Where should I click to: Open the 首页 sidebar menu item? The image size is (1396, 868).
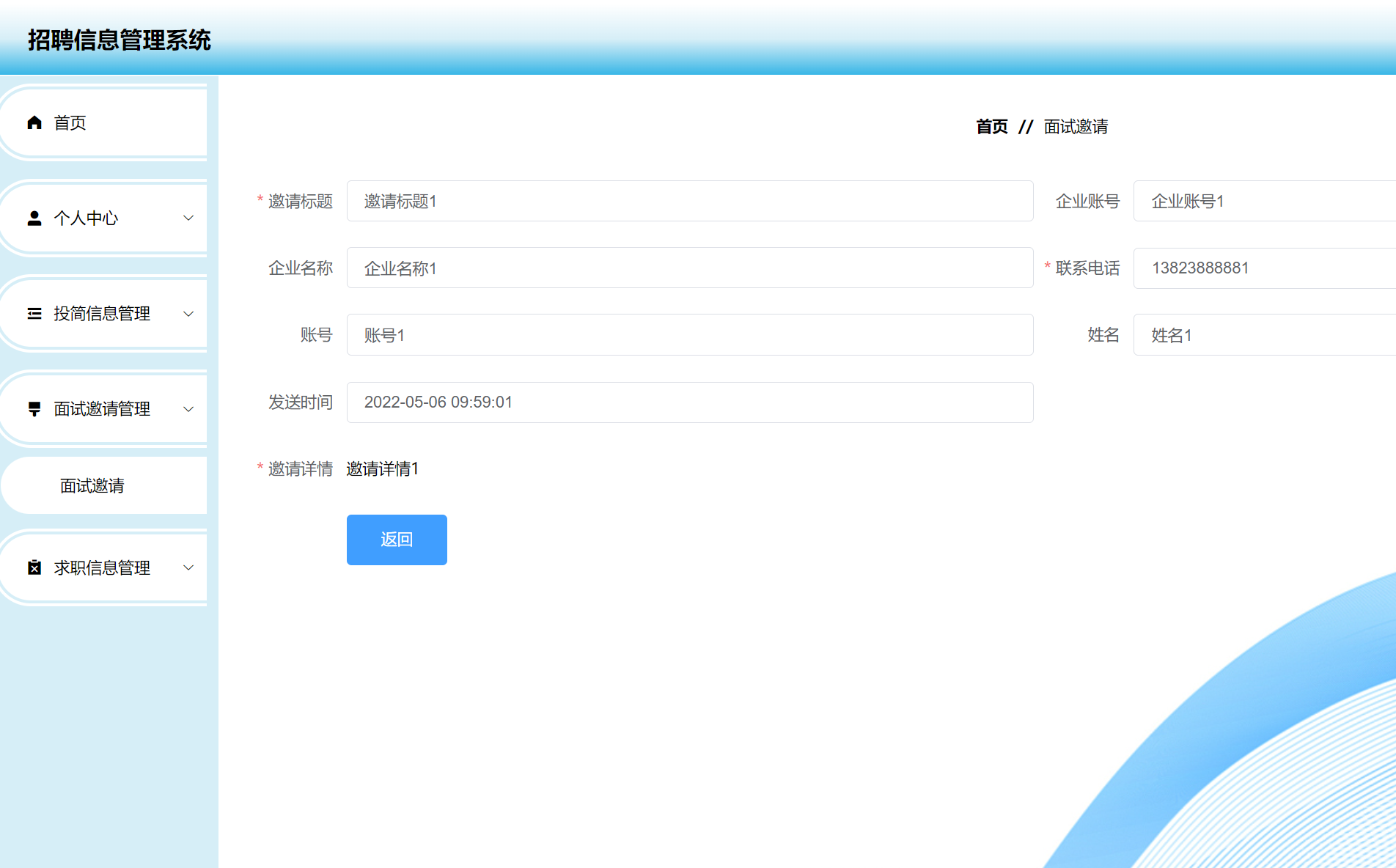pyautogui.click(x=70, y=122)
